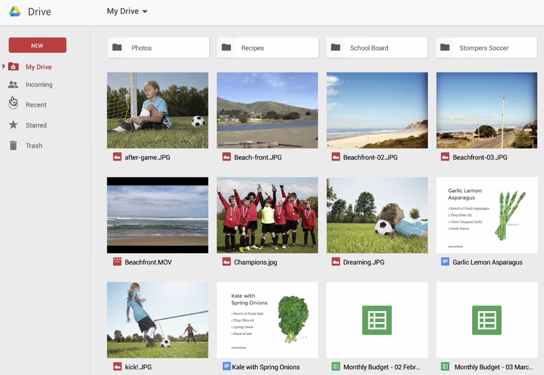The width and height of the screenshot is (544, 375).
Task: Click the Beachfront.MOV file name
Action: 148,262
